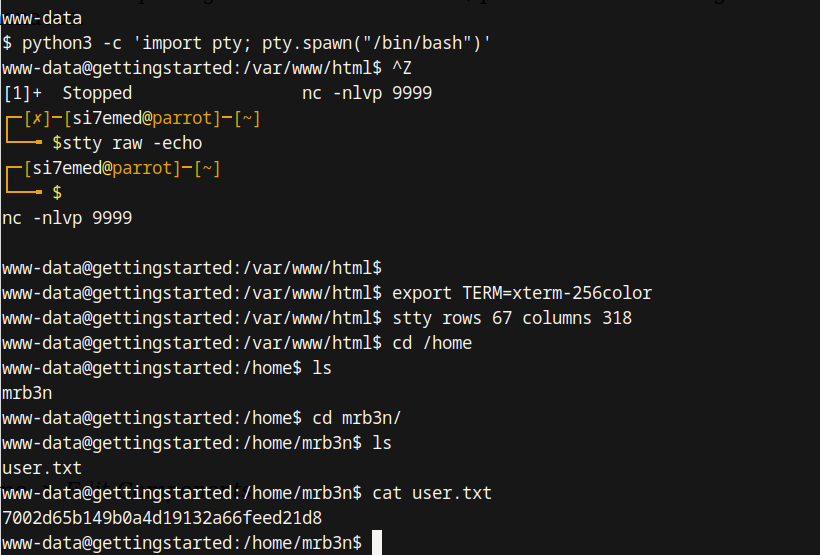
Task: Click the standalone 'nc -nlvp 9999' line
Action: 67,217
